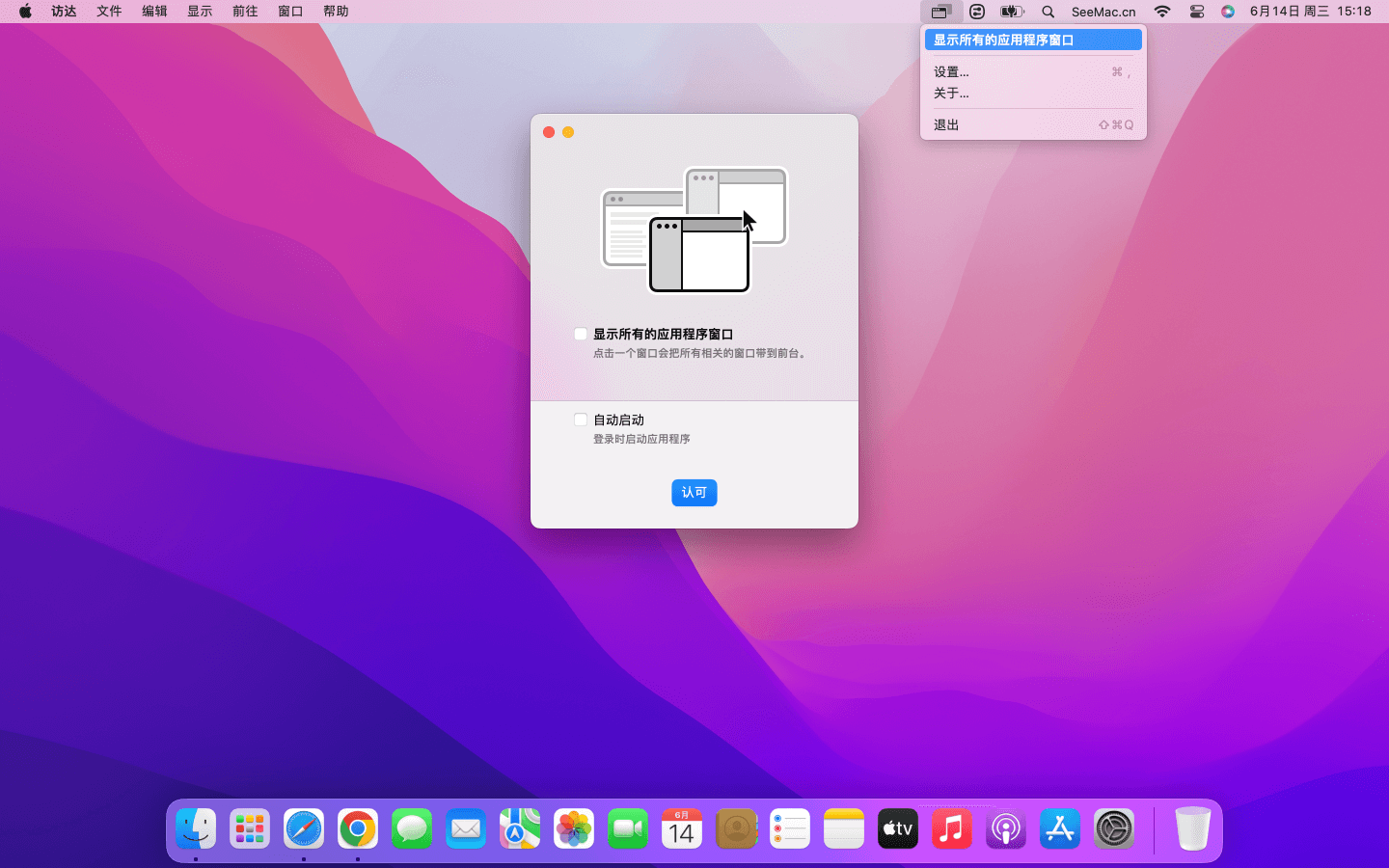Open System Preferences gear in the Dock
Image resolution: width=1389 pixels, height=868 pixels.
pos(1114,828)
